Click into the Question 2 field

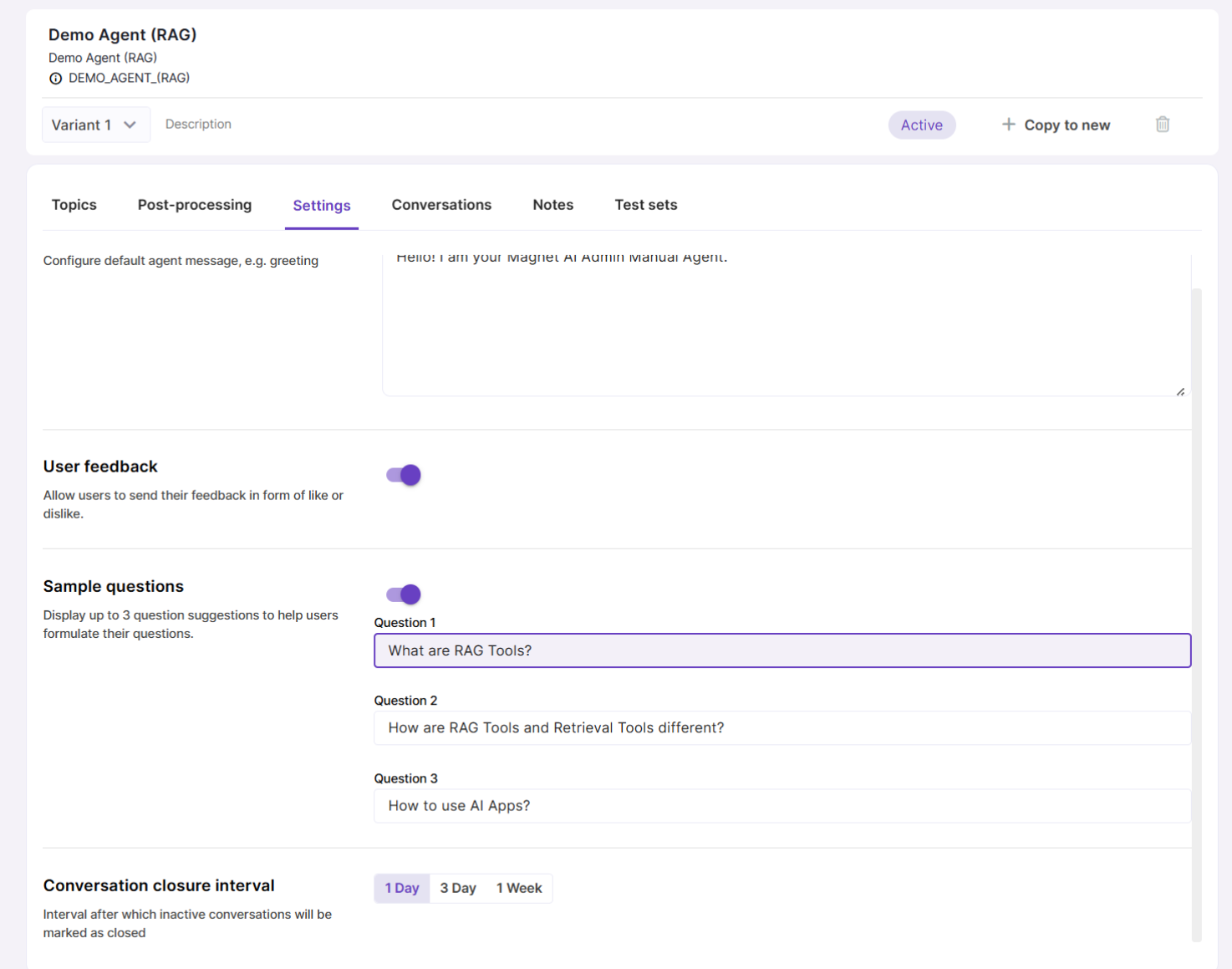click(x=781, y=728)
